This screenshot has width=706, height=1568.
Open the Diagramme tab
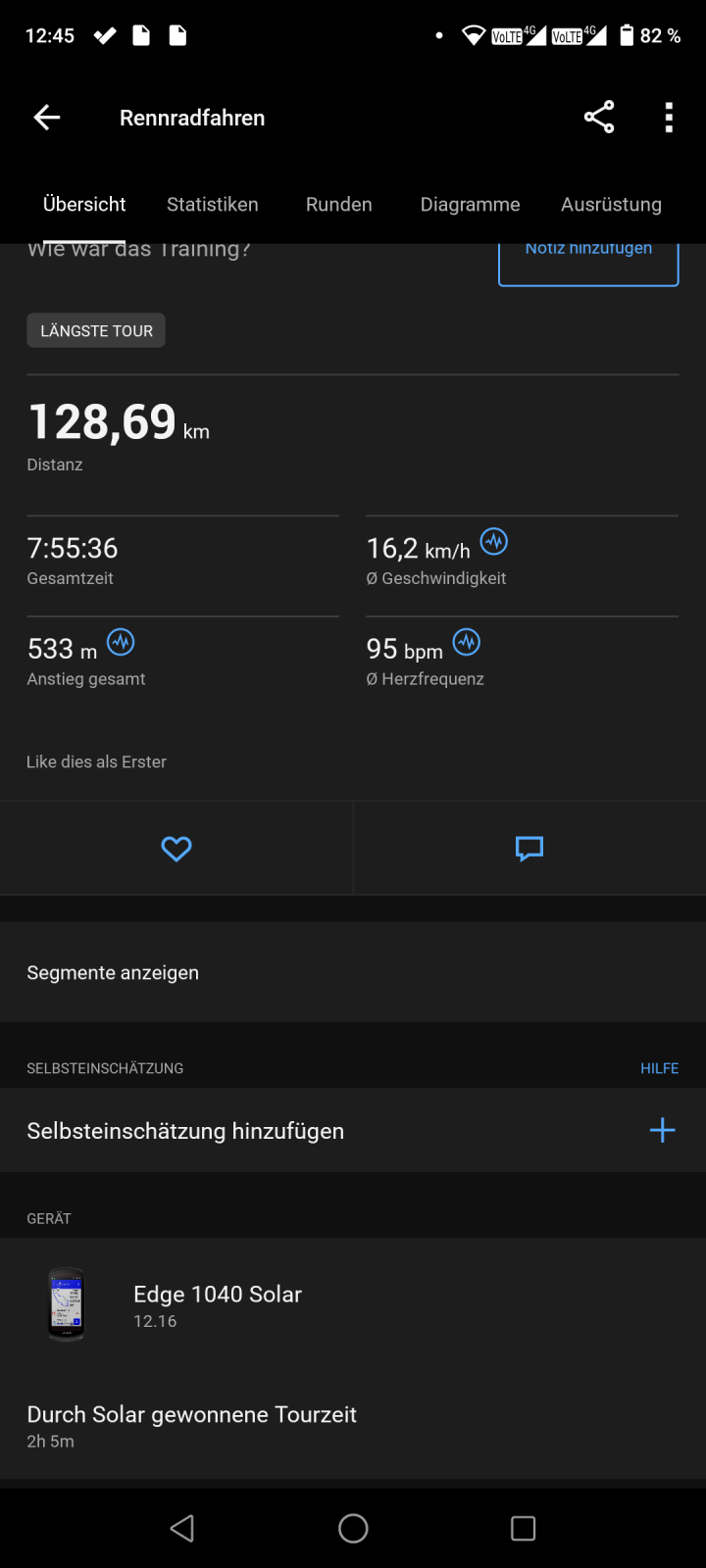pos(471,204)
